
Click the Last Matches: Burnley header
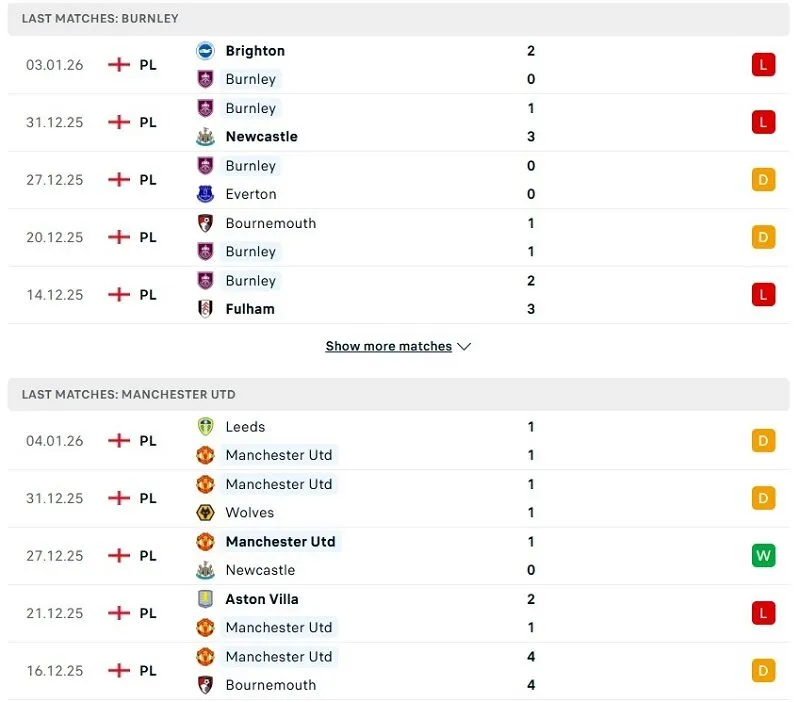(x=101, y=19)
